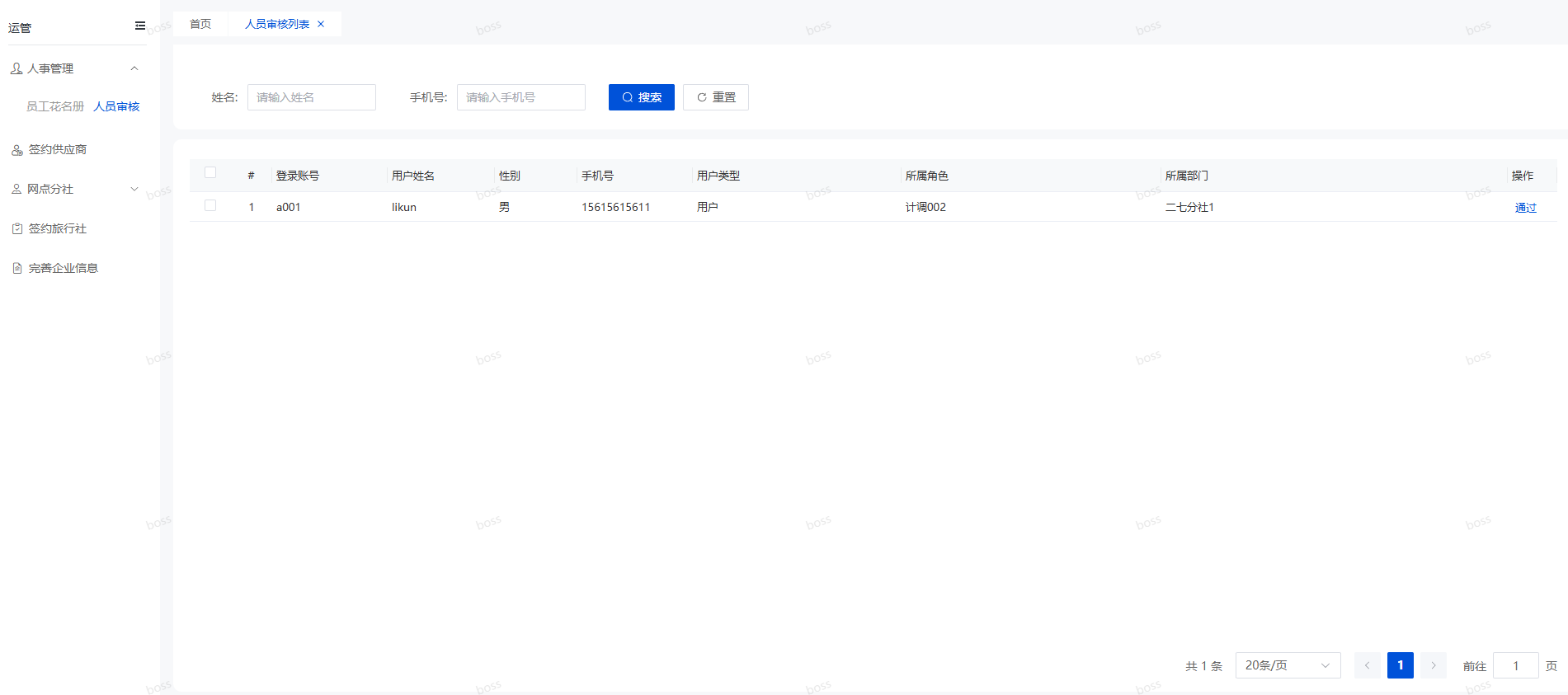
Task: Click the 完善企业信息 document icon
Action: (x=16, y=268)
